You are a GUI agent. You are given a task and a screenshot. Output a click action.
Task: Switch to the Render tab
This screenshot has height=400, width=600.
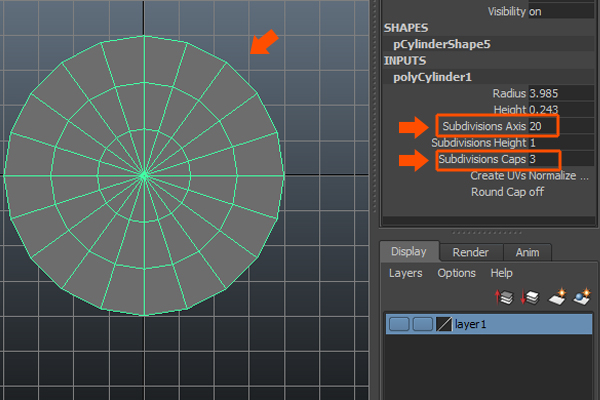coord(470,253)
